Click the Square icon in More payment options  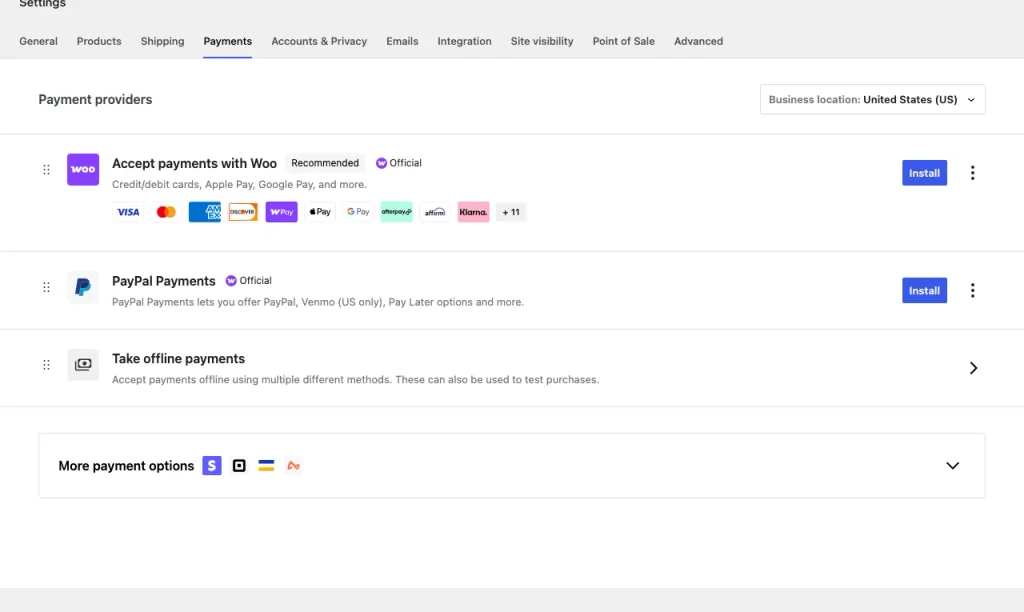click(x=239, y=466)
